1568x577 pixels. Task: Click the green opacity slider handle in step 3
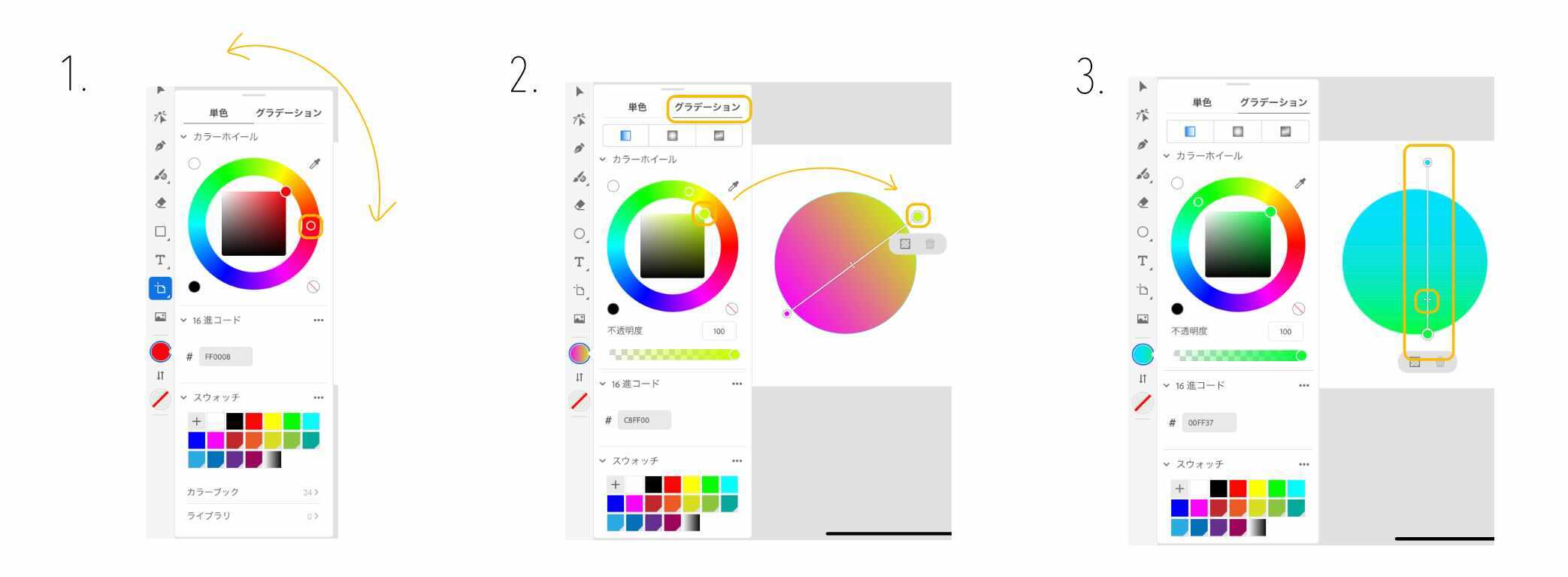click(1301, 355)
